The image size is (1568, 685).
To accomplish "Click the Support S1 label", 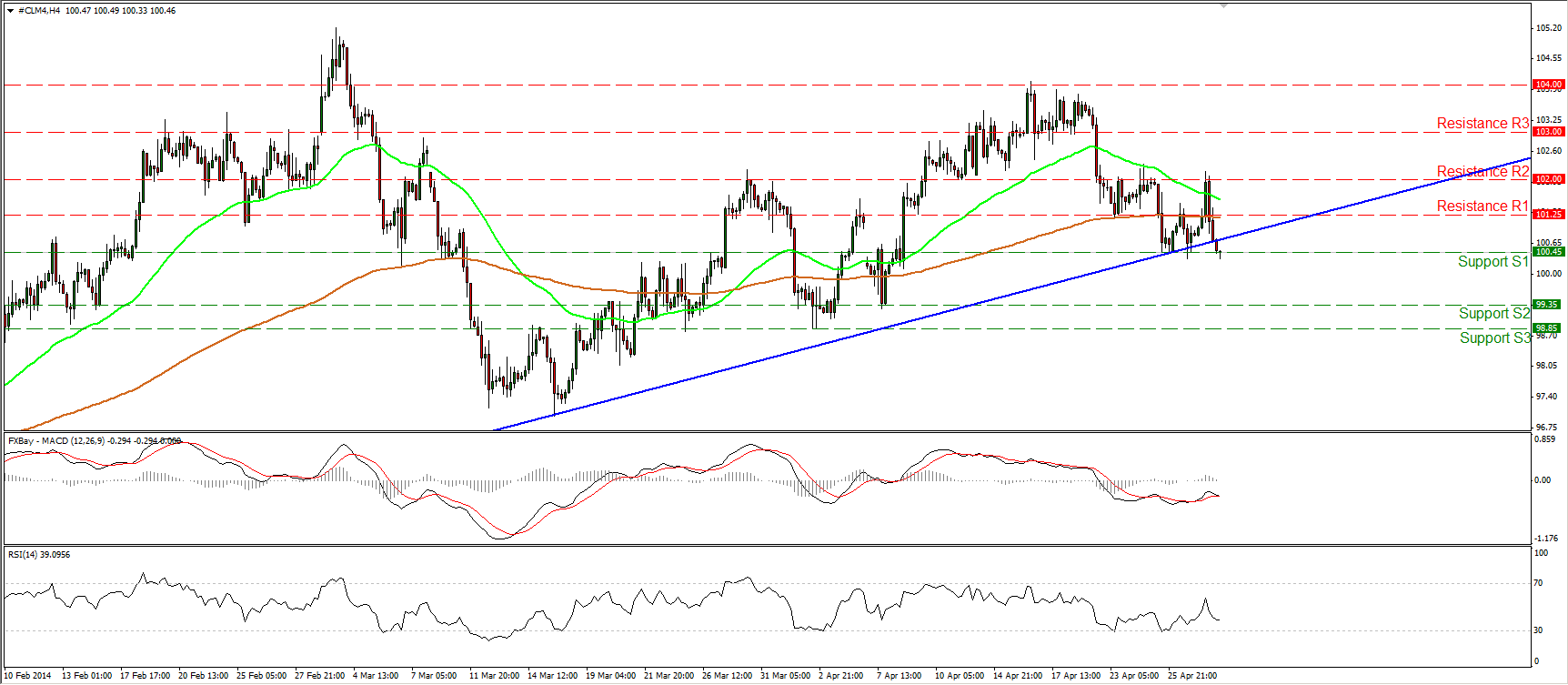I will coord(1493,262).
